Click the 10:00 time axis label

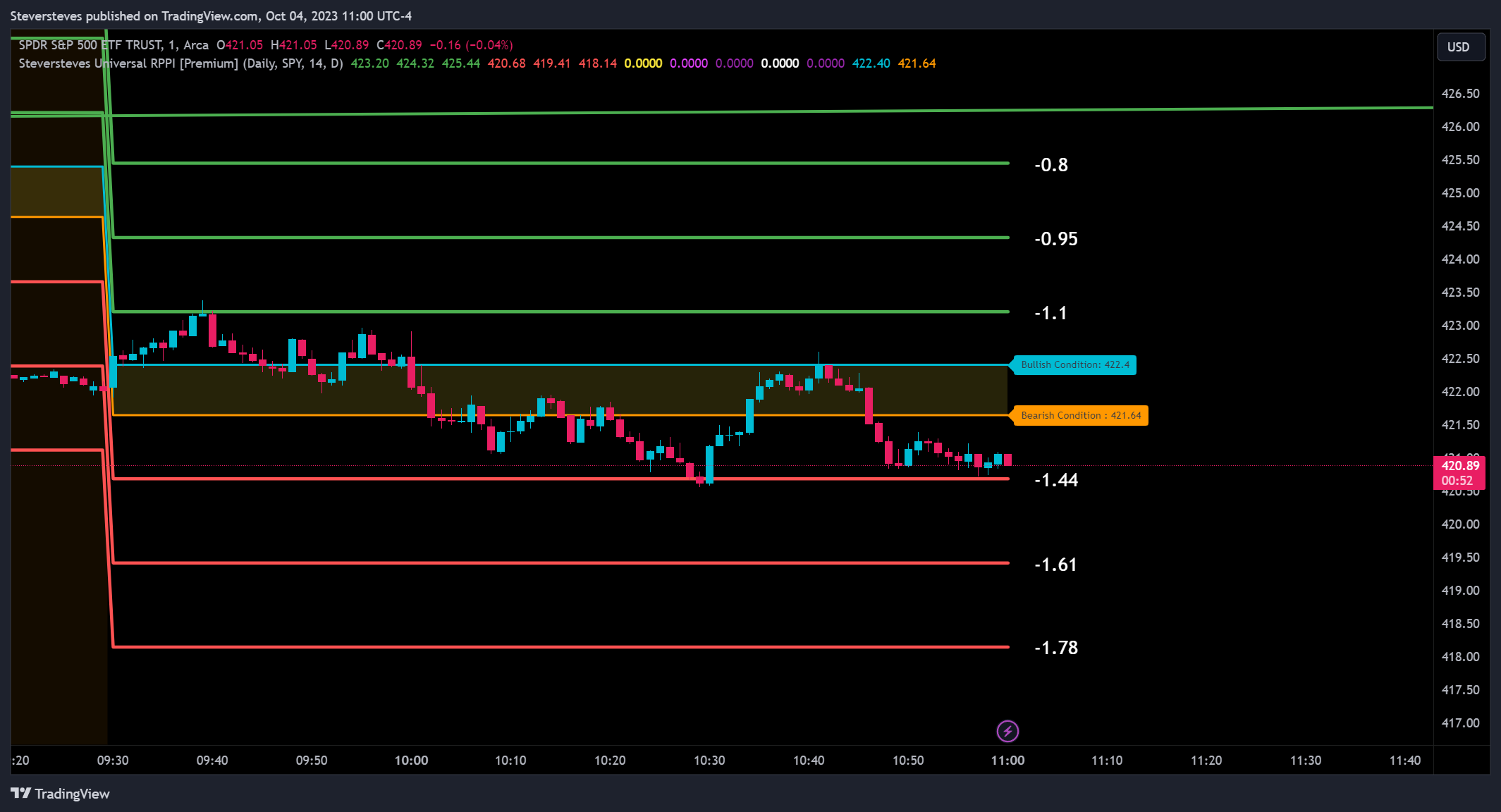click(411, 761)
